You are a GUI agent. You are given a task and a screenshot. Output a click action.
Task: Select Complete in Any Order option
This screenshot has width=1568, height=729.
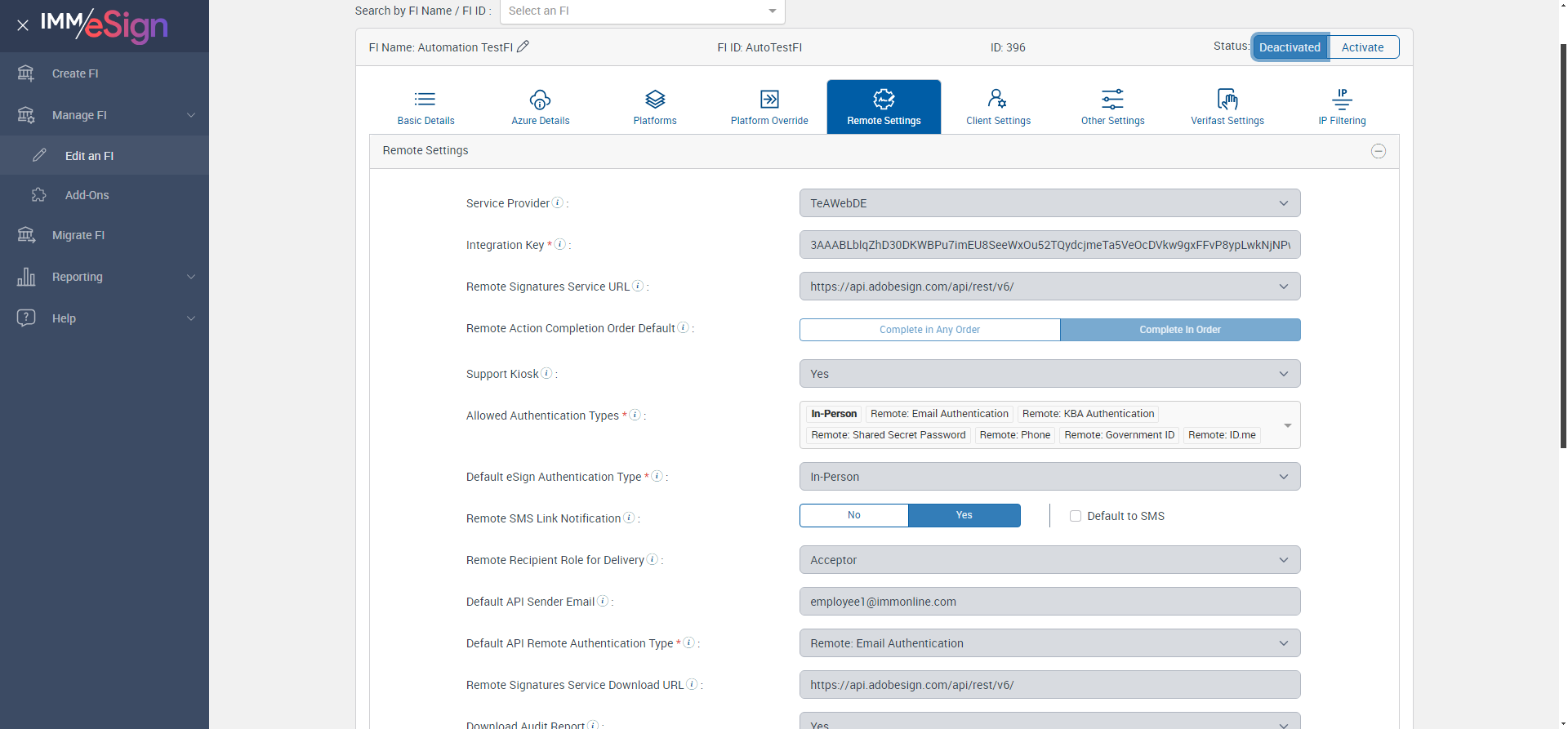tap(929, 330)
